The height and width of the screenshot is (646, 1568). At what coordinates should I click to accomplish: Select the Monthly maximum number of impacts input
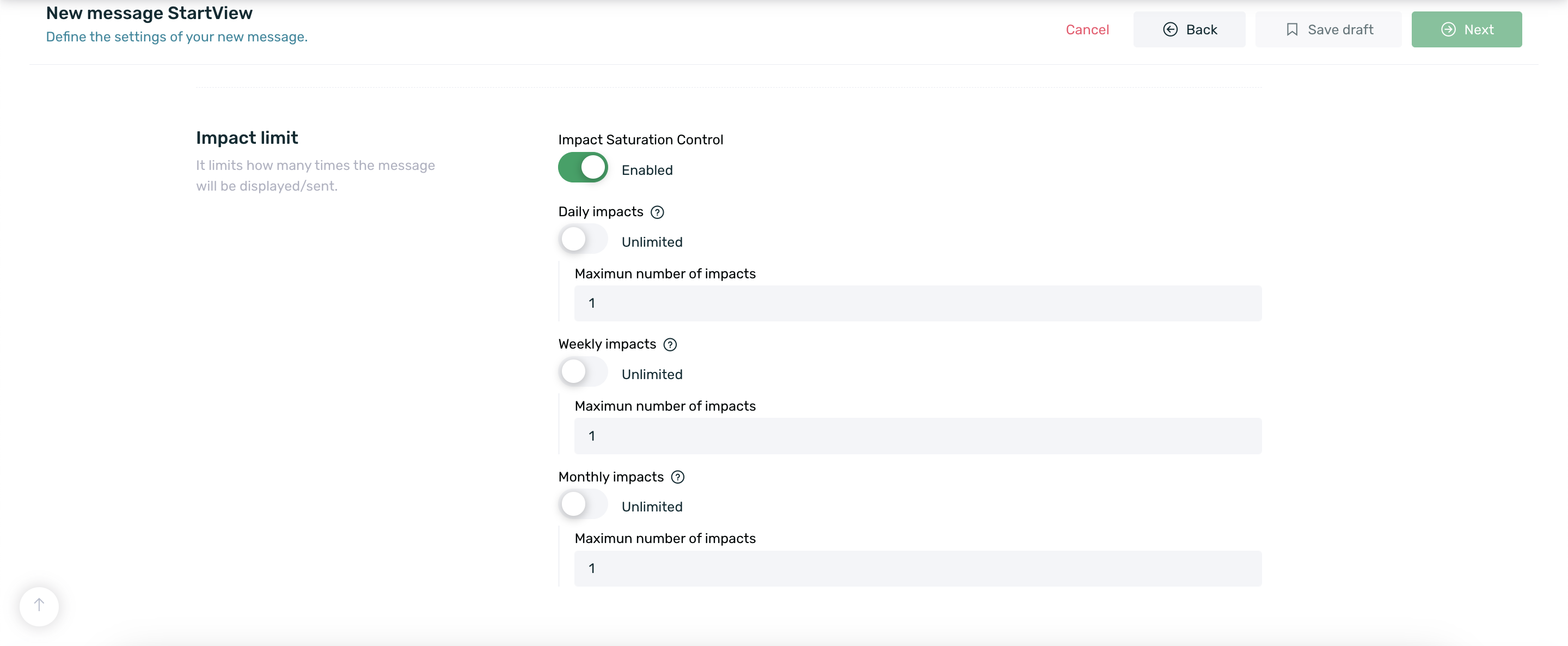(x=917, y=569)
